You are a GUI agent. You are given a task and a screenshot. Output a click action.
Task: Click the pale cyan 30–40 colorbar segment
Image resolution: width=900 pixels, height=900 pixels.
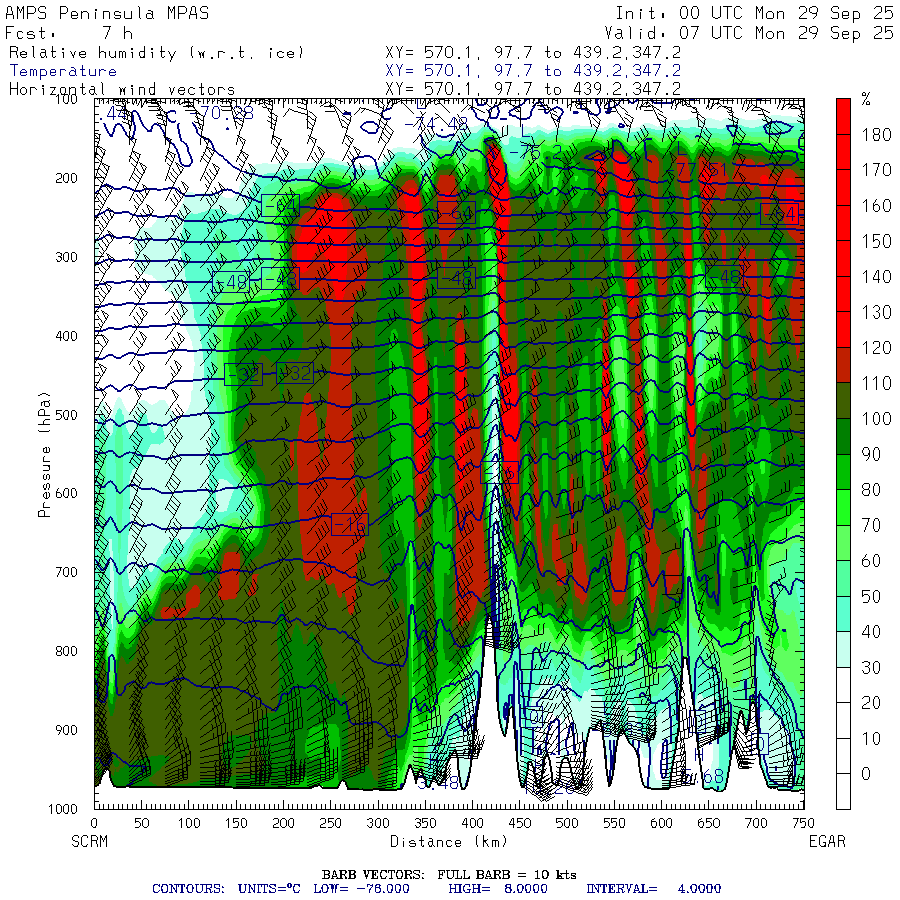tap(843, 649)
